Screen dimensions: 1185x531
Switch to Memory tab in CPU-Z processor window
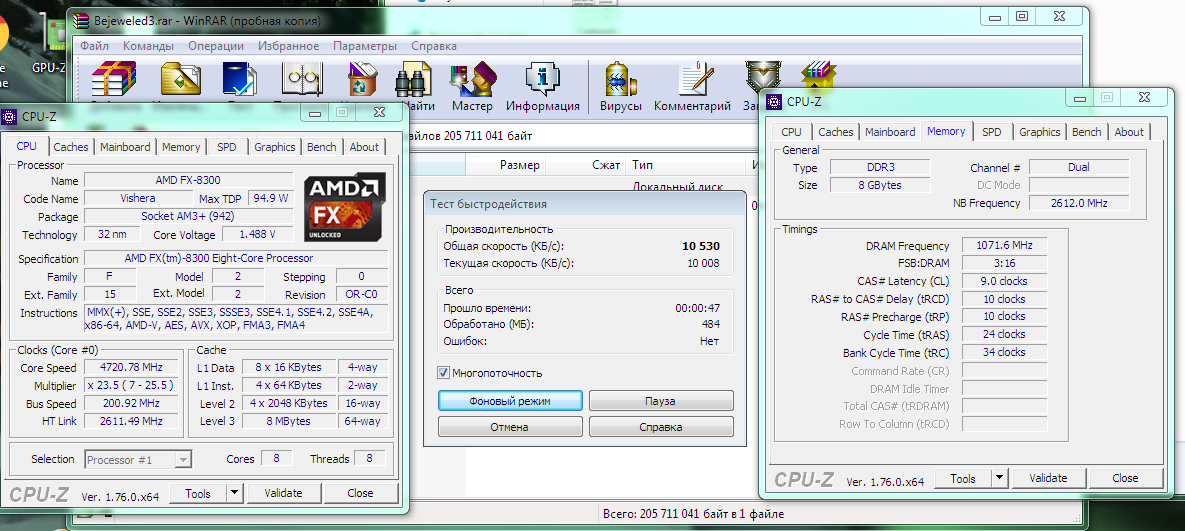tap(181, 147)
